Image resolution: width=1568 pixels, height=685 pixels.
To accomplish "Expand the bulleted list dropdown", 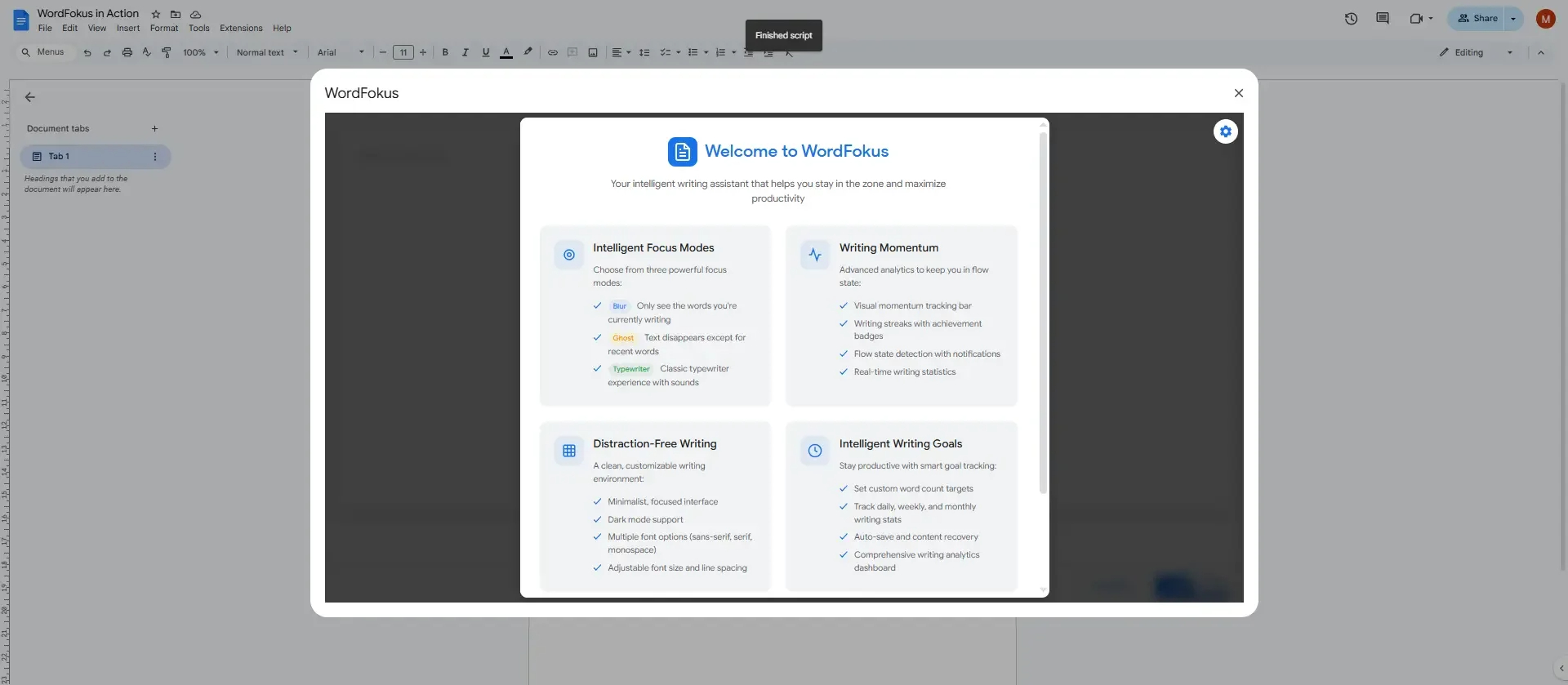I will point(706,52).
